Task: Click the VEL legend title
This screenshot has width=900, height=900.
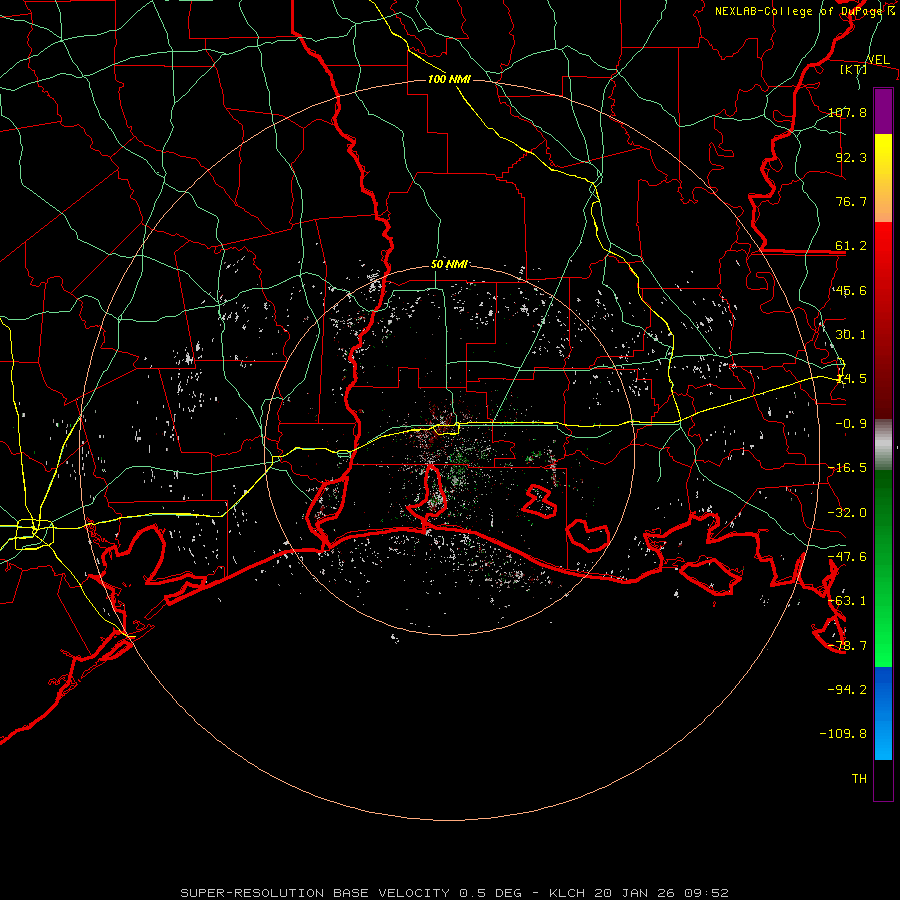Action: coord(878,60)
